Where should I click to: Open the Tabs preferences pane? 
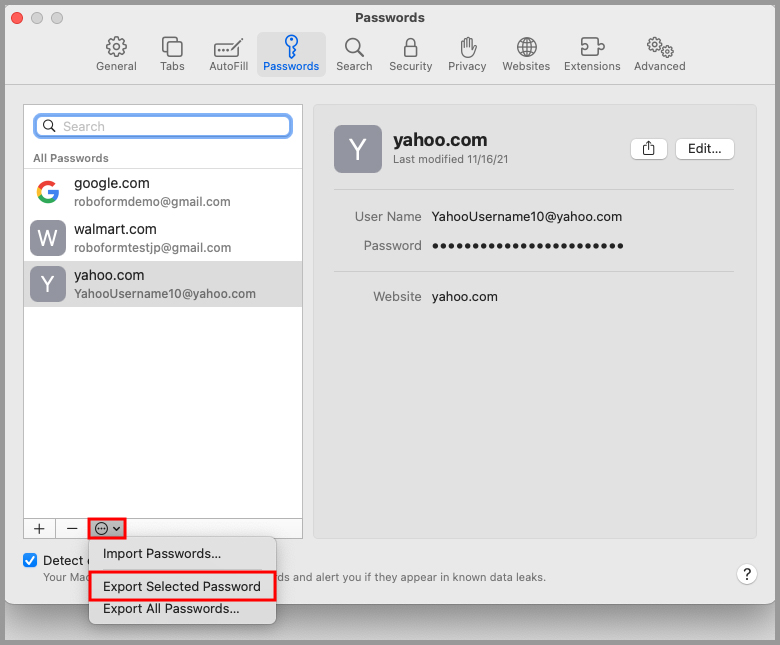point(172,54)
